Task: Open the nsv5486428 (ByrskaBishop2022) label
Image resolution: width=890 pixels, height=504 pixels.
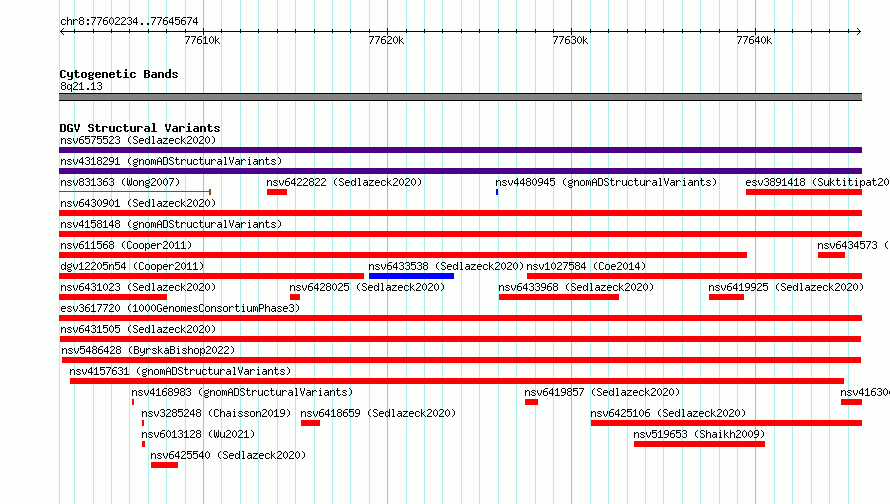Action: tap(148, 350)
